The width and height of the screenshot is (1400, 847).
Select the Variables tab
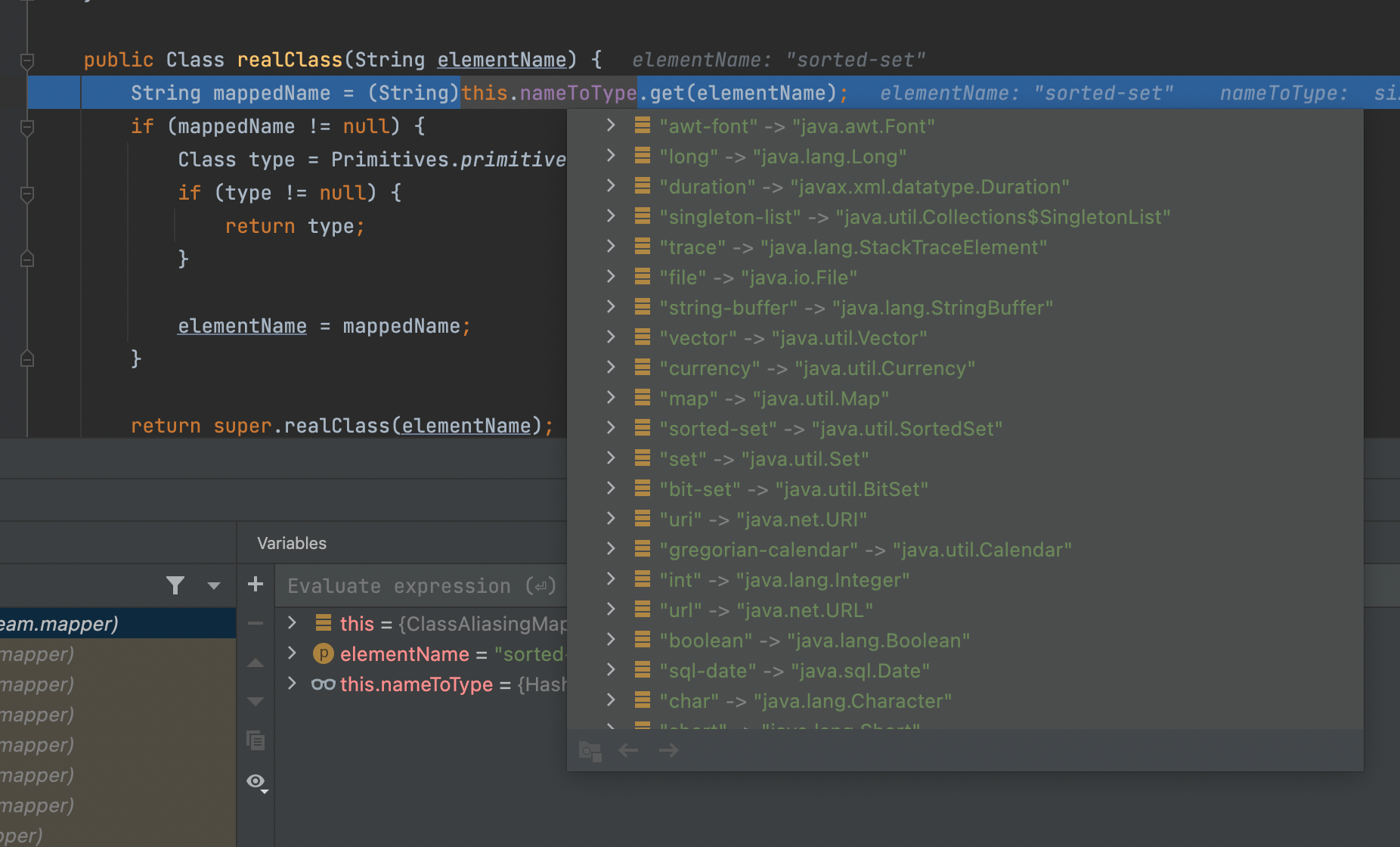click(x=292, y=543)
